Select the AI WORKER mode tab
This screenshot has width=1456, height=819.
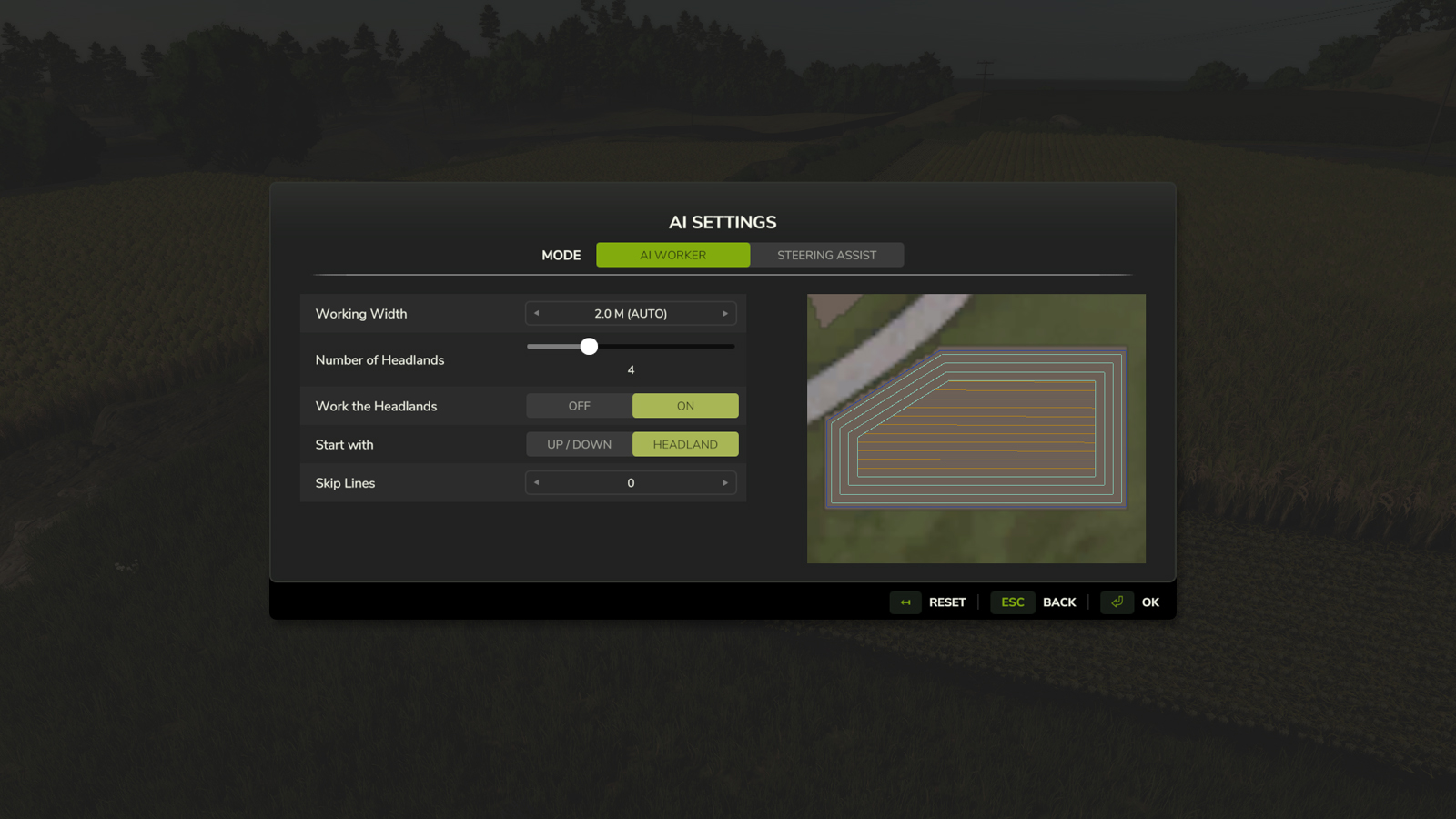pyautogui.click(x=672, y=255)
